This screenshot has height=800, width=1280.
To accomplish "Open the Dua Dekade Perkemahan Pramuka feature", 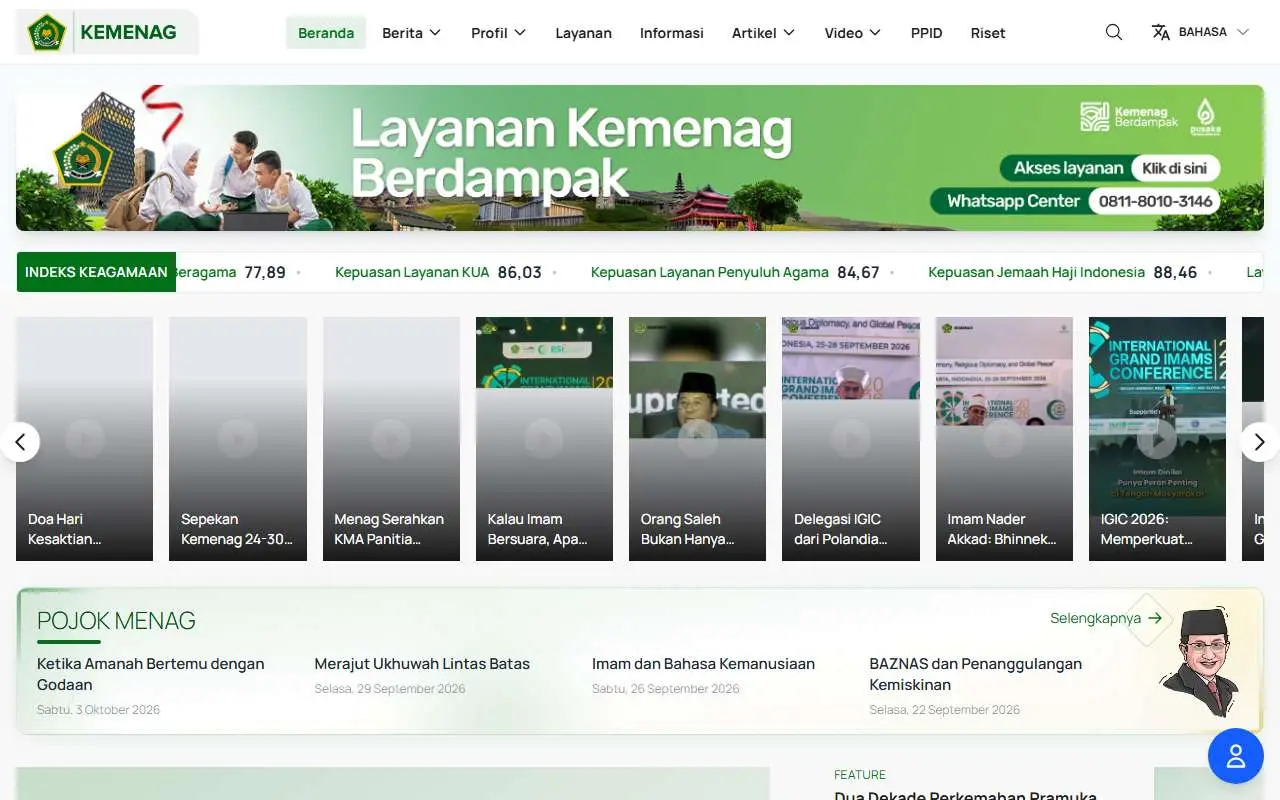I will tap(966, 795).
